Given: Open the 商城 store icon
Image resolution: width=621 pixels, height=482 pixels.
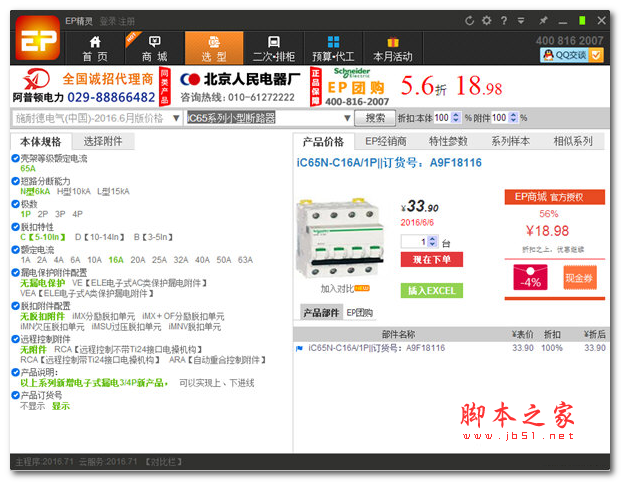Looking at the screenshot, I should [154, 41].
